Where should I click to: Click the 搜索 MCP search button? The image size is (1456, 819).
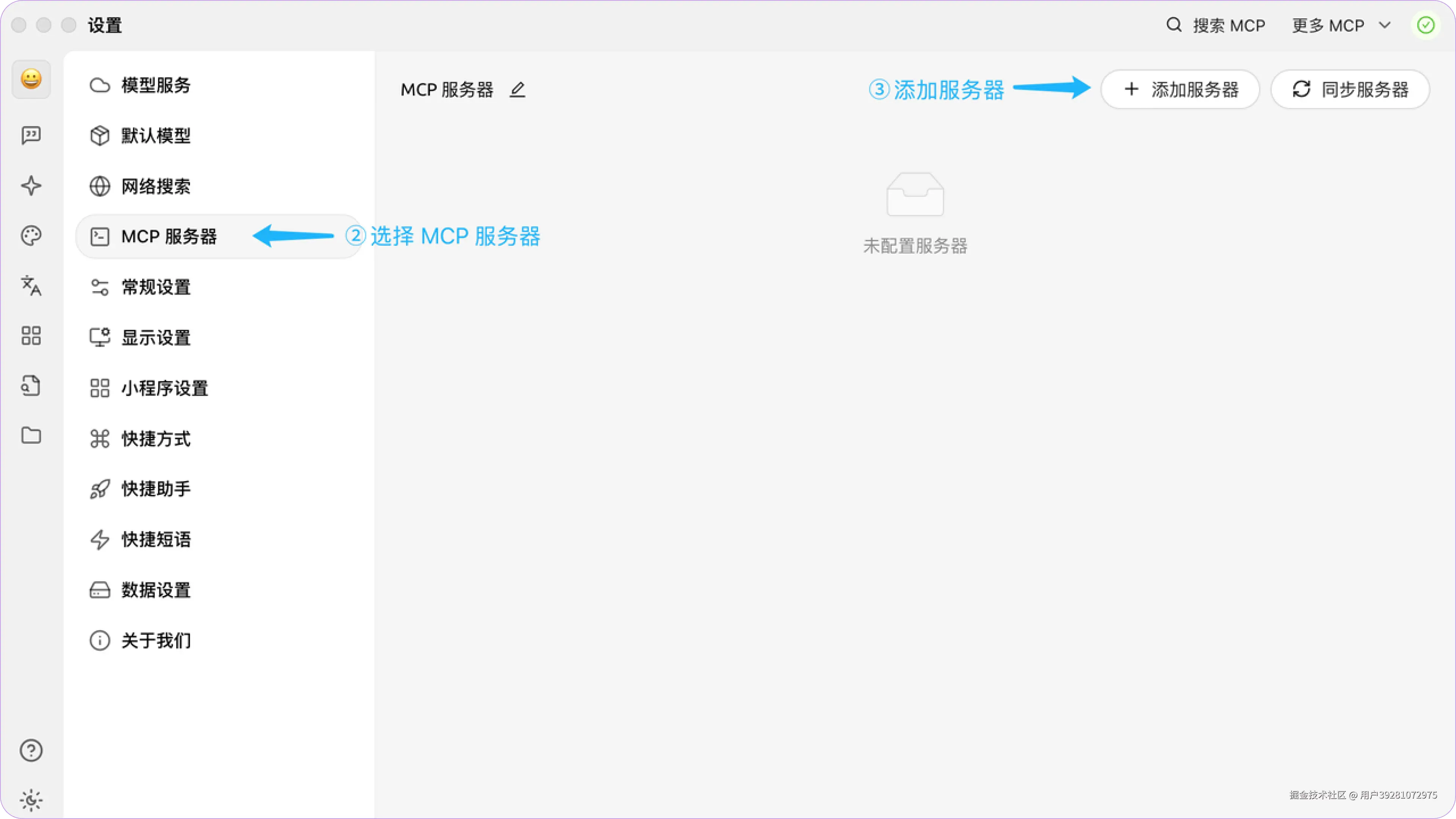pos(1215,25)
